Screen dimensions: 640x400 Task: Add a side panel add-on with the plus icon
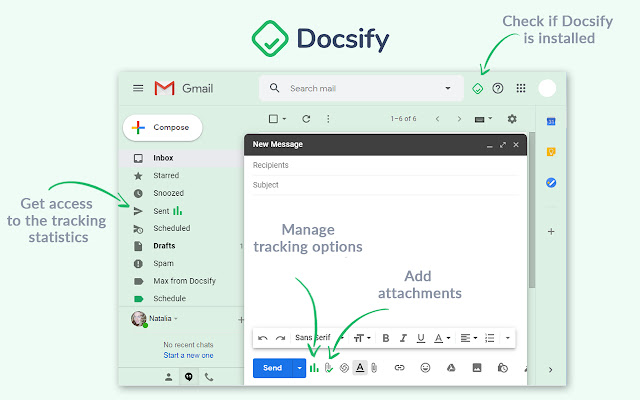click(551, 231)
